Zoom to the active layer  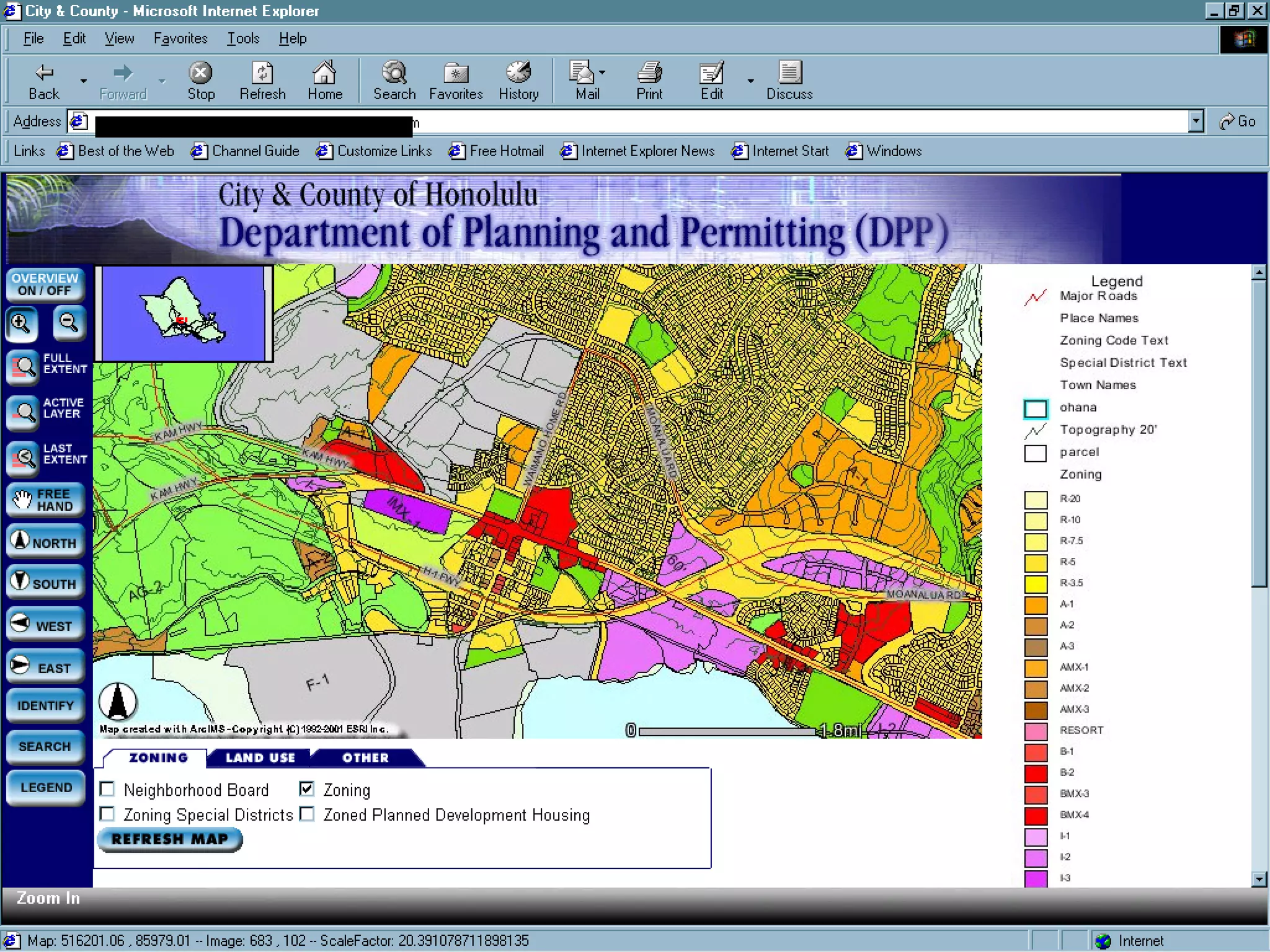point(24,412)
